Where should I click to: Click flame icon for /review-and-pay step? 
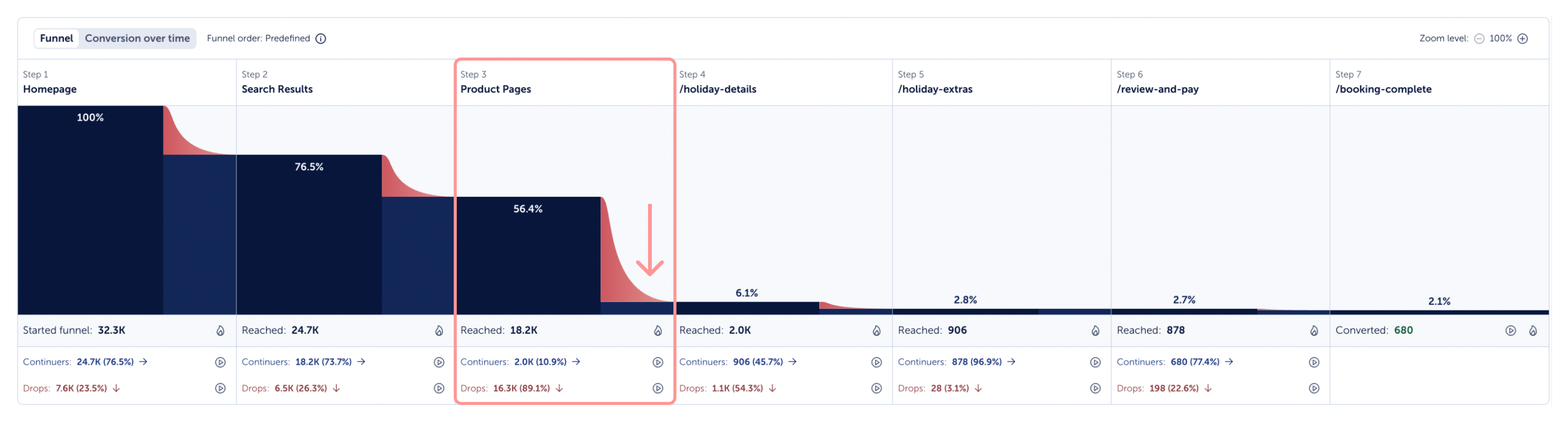tap(1314, 331)
